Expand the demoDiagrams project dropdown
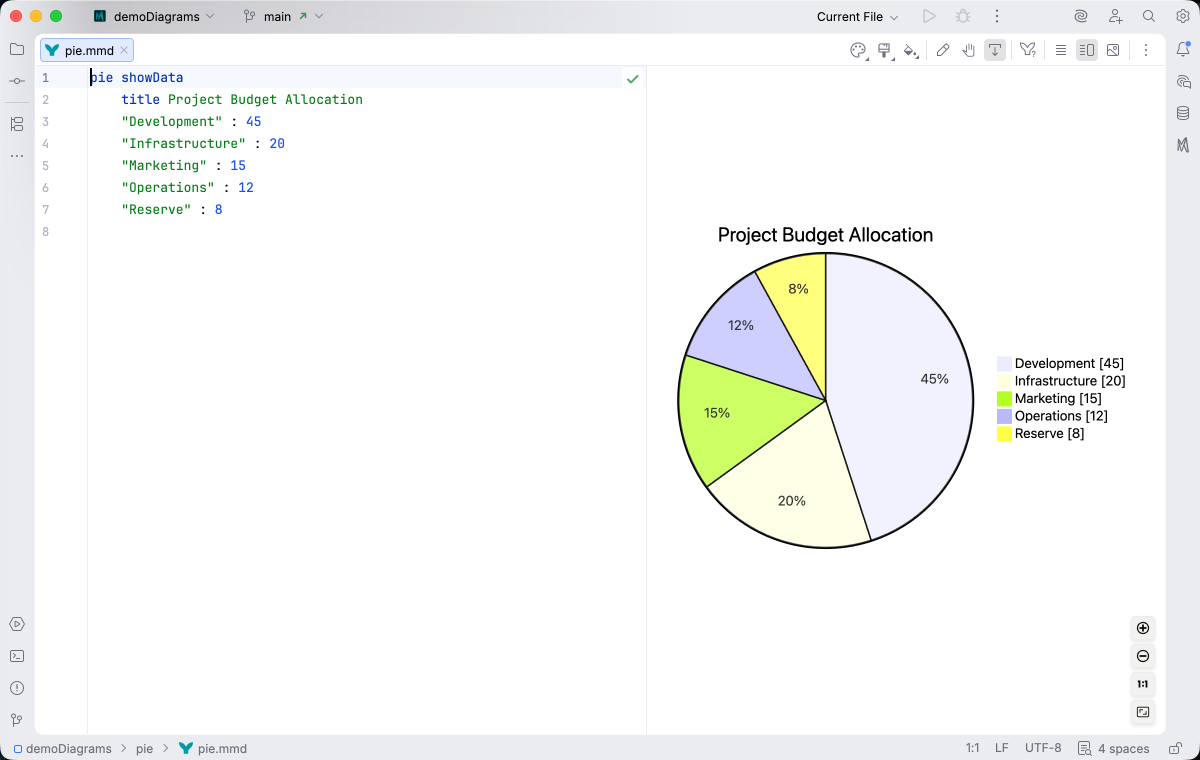The image size is (1200, 760). tap(154, 16)
